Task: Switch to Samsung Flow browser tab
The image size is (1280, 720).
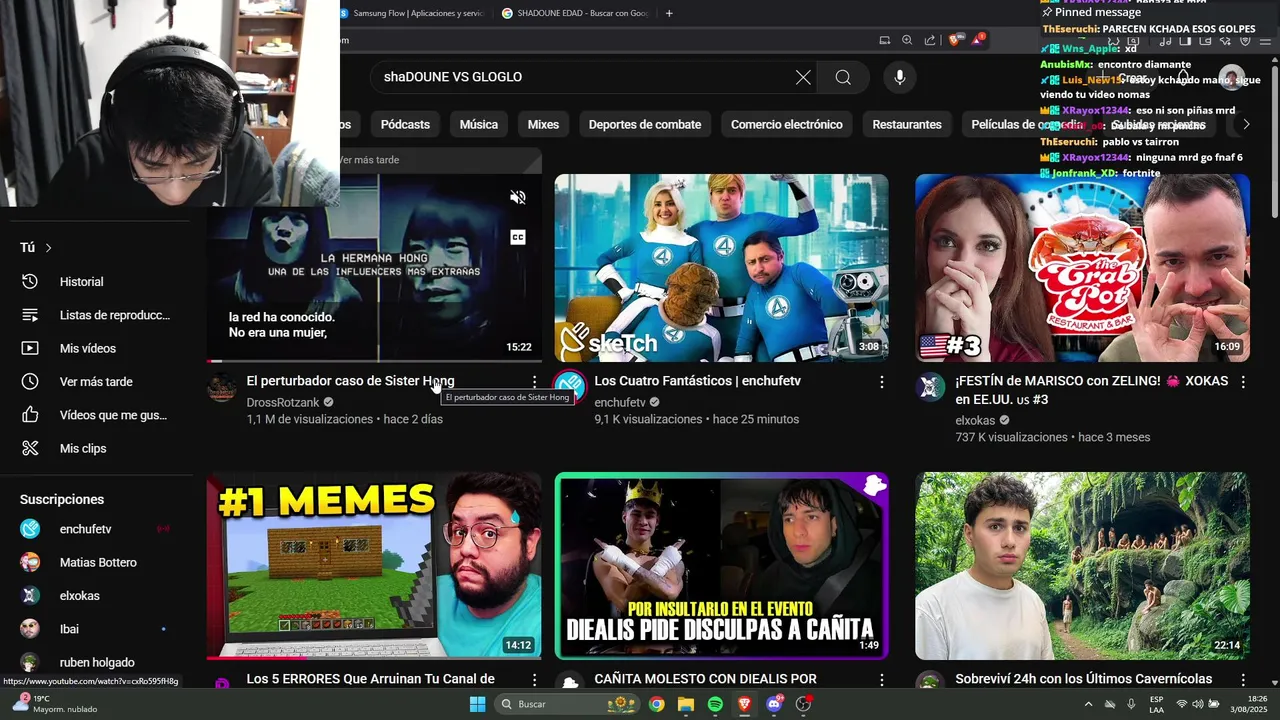Action: [x=412, y=13]
